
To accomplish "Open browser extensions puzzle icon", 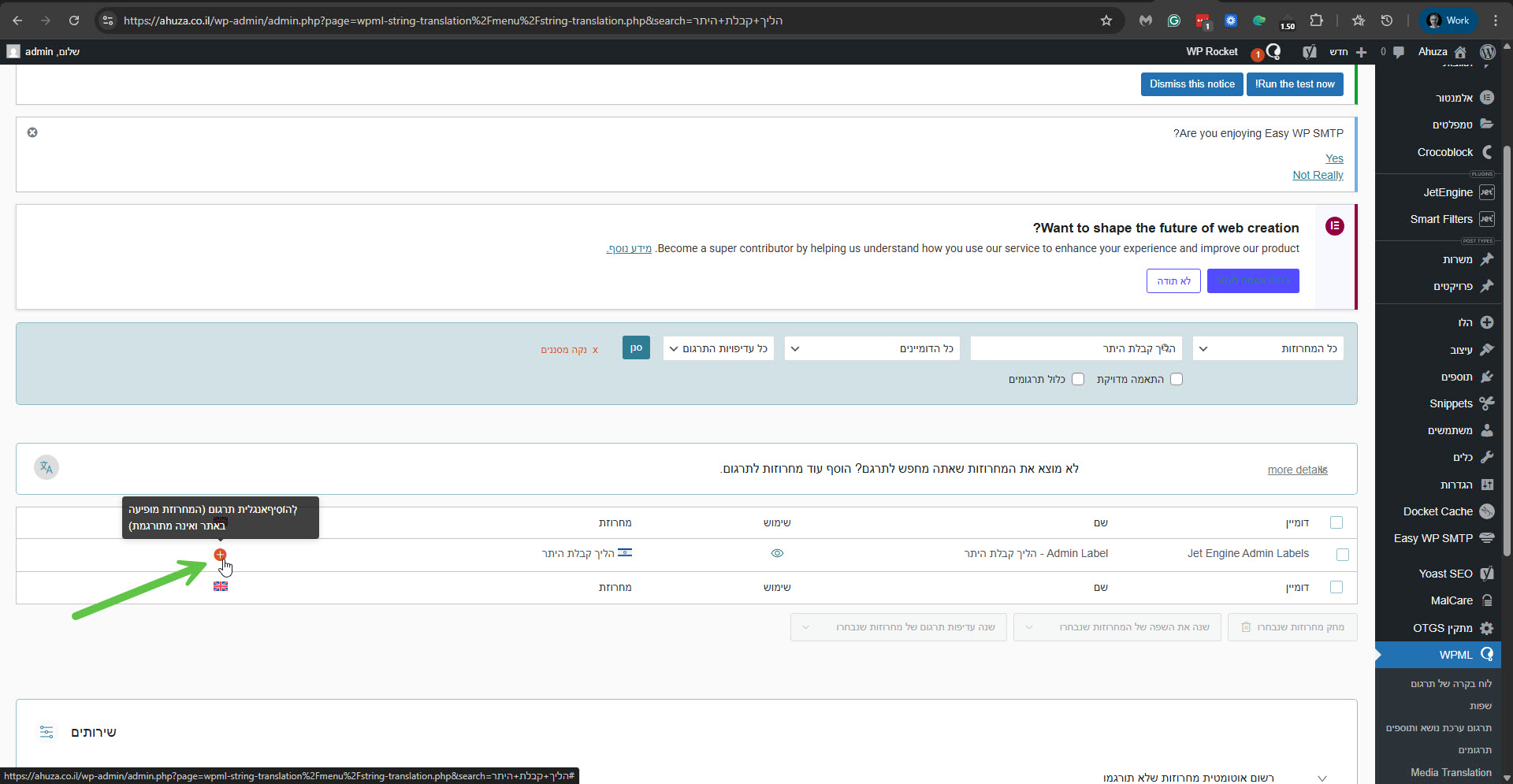I will (x=1317, y=20).
